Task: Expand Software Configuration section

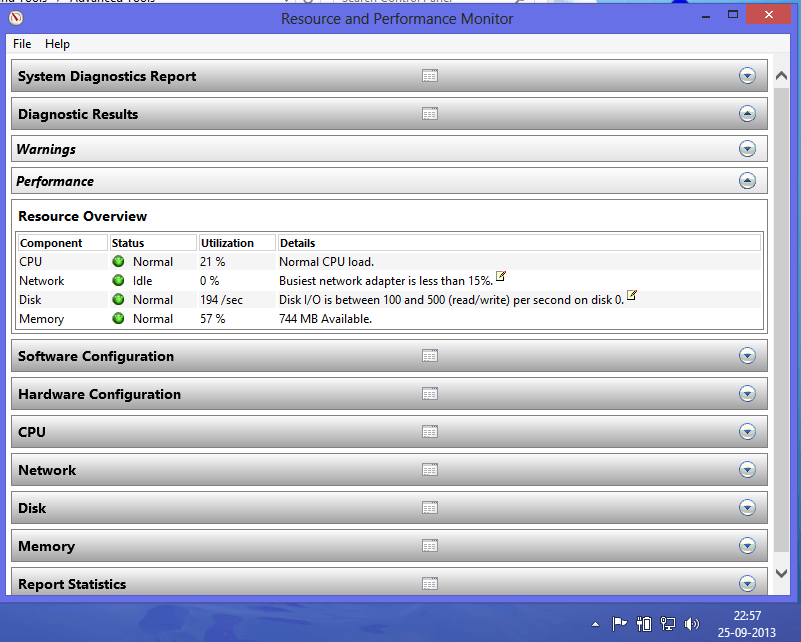Action: click(x=747, y=355)
